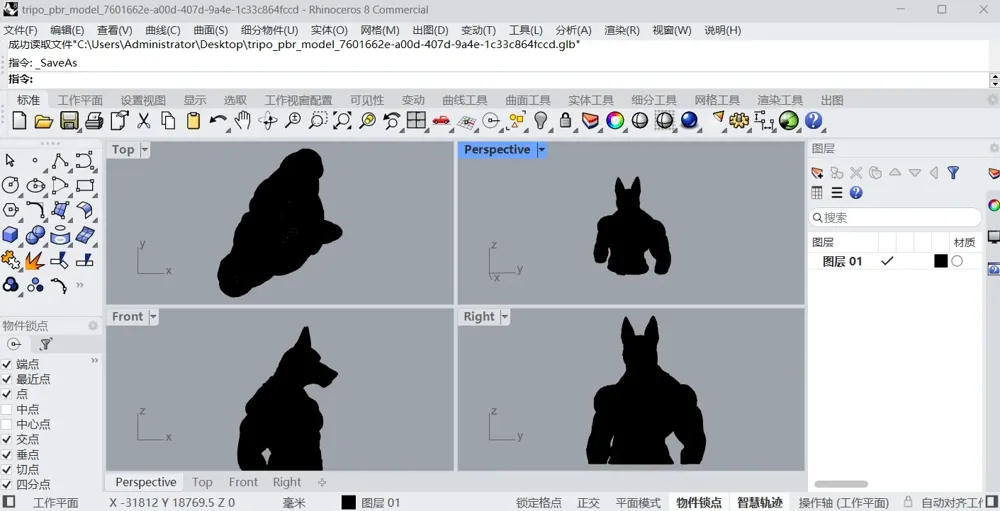This screenshot has height=511, width=1000.
Task: Enable the 中点 object snap checkbox
Action: pyautogui.click(x=6, y=410)
